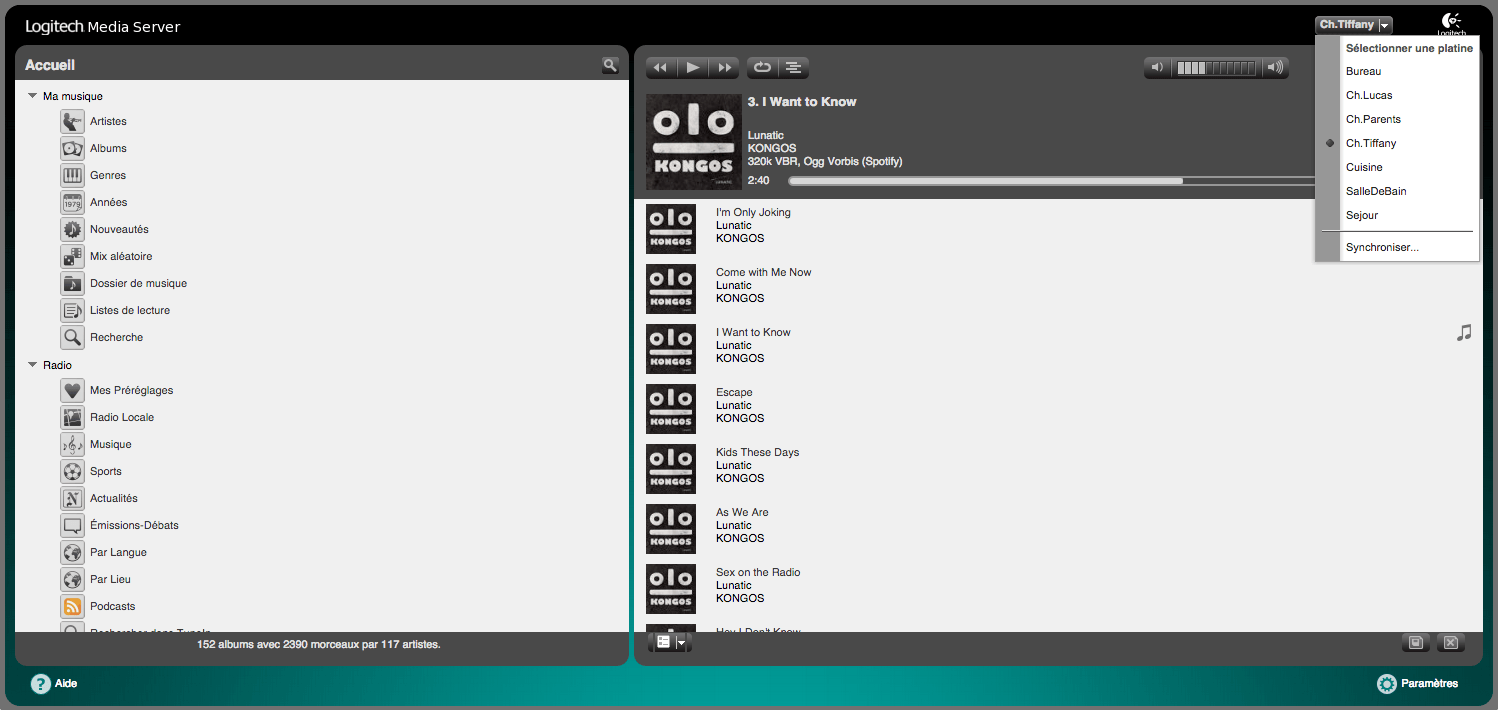Open the Artistes library icon
The image size is (1498, 710).
pyautogui.click(x=72, y=121)
